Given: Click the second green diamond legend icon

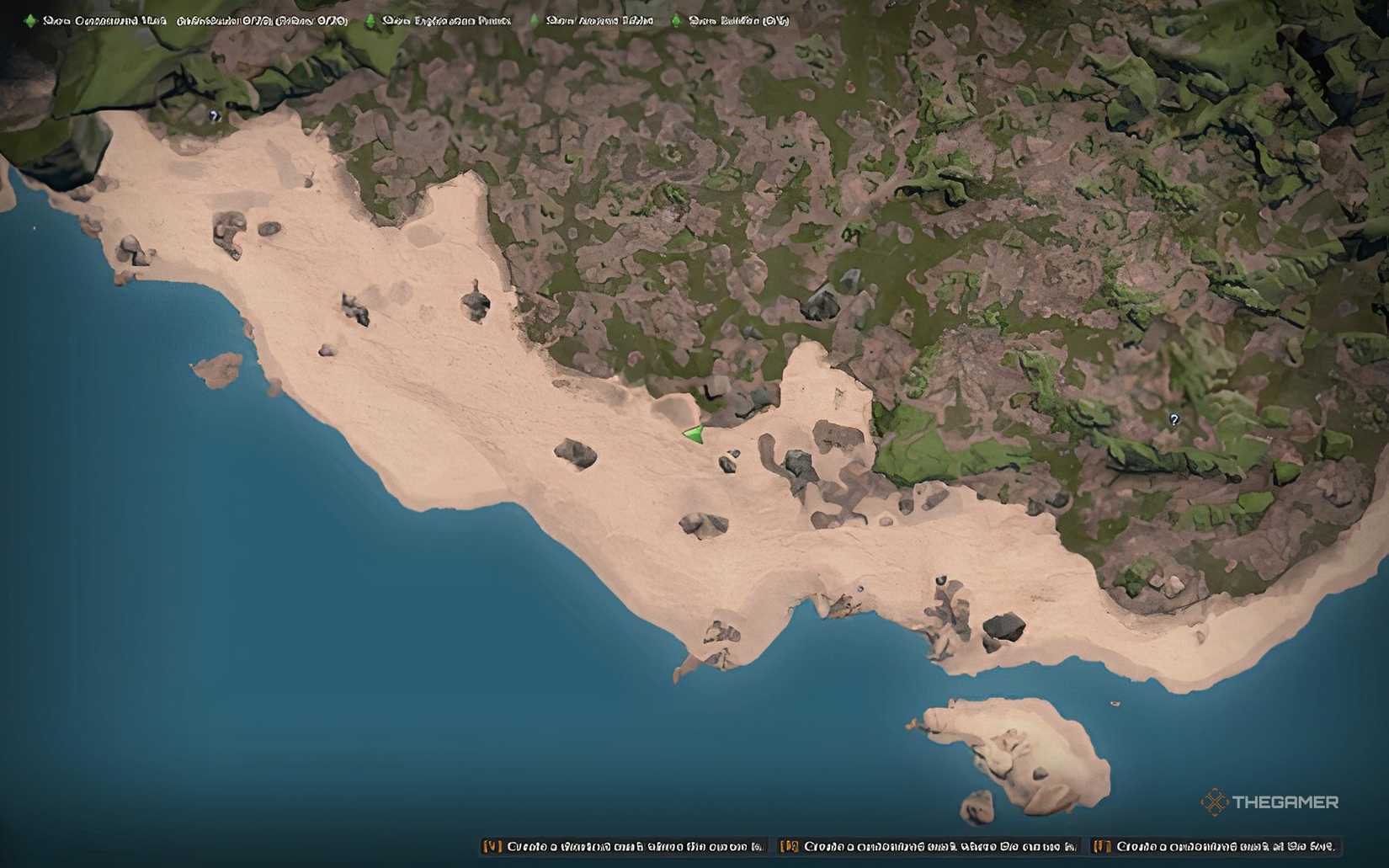Looking at the screenshot, I should [x=370, y=20].
